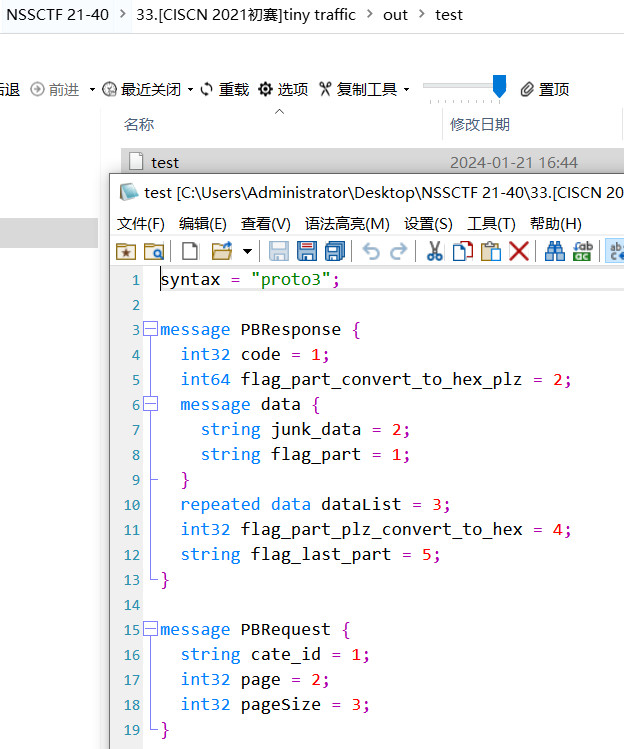Click the text flag_last_part

point(321,555)
